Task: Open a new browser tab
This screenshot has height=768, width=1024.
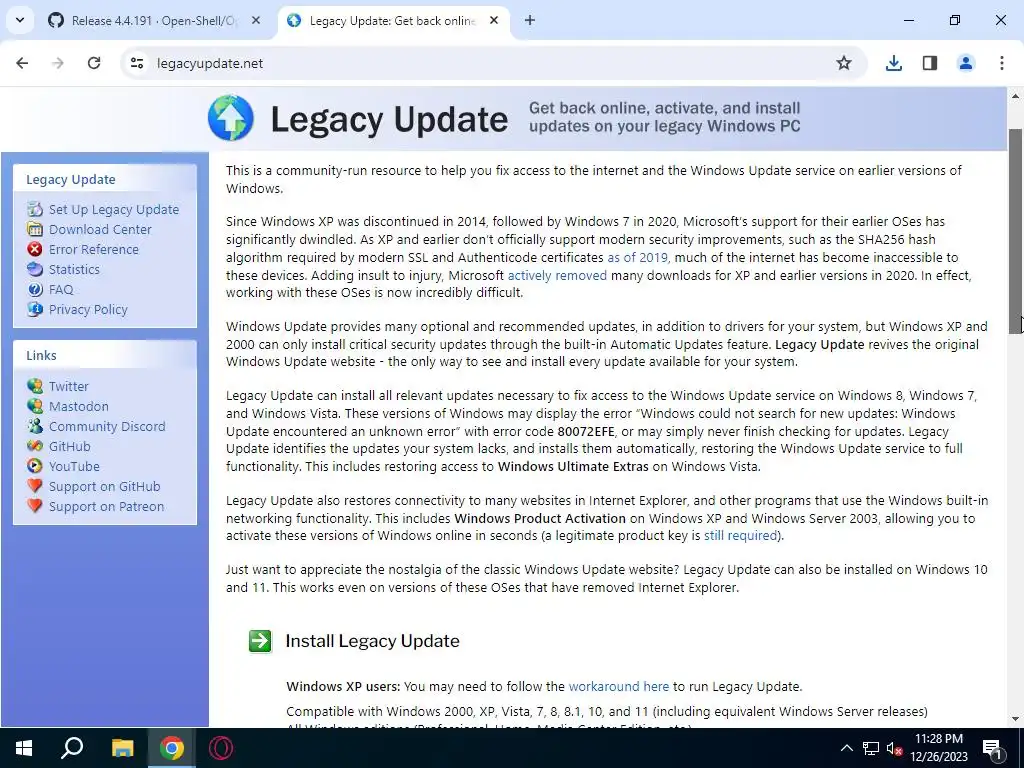Action: point(530,20)
